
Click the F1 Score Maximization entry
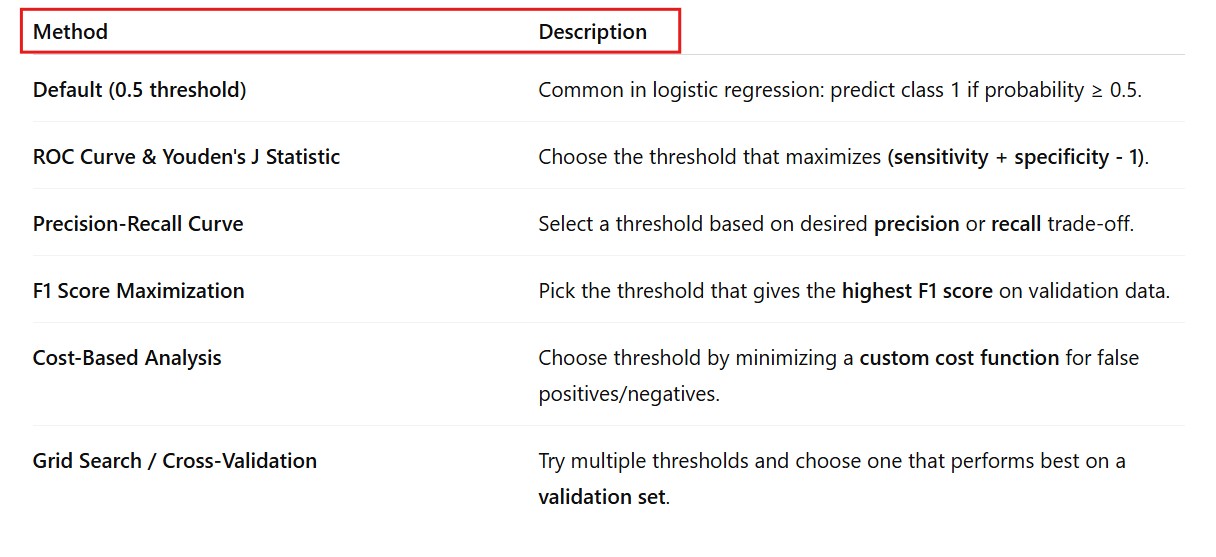point(138,291)
